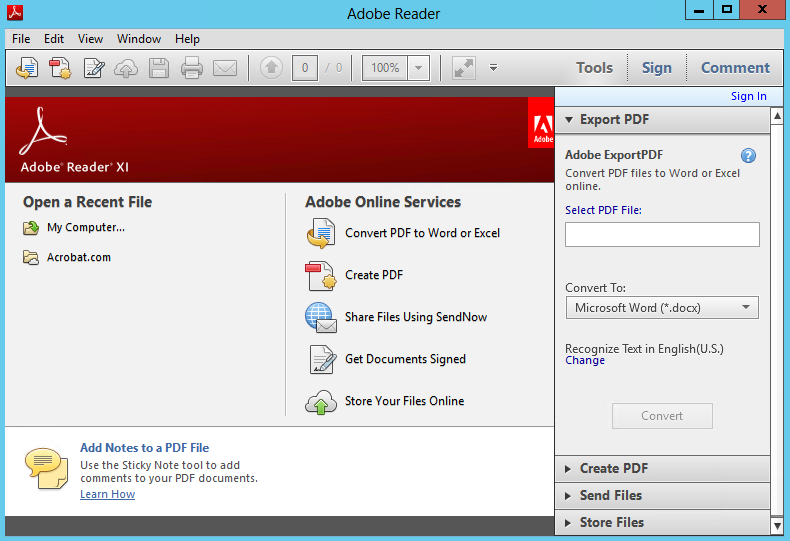Click the read mode expand arrows icon
Screen dimensions: 790x541
click(464, 68)
